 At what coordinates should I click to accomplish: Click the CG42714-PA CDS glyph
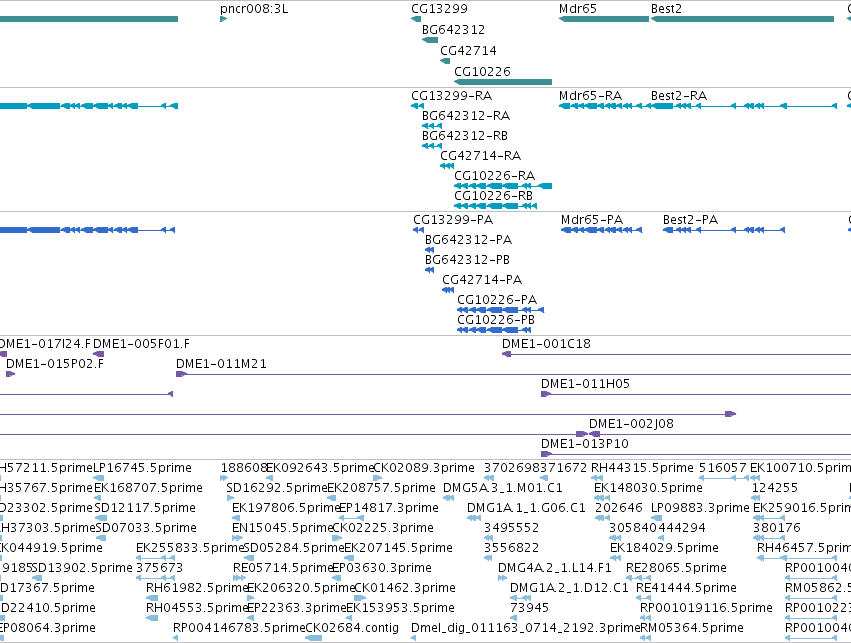pos(448,290)
